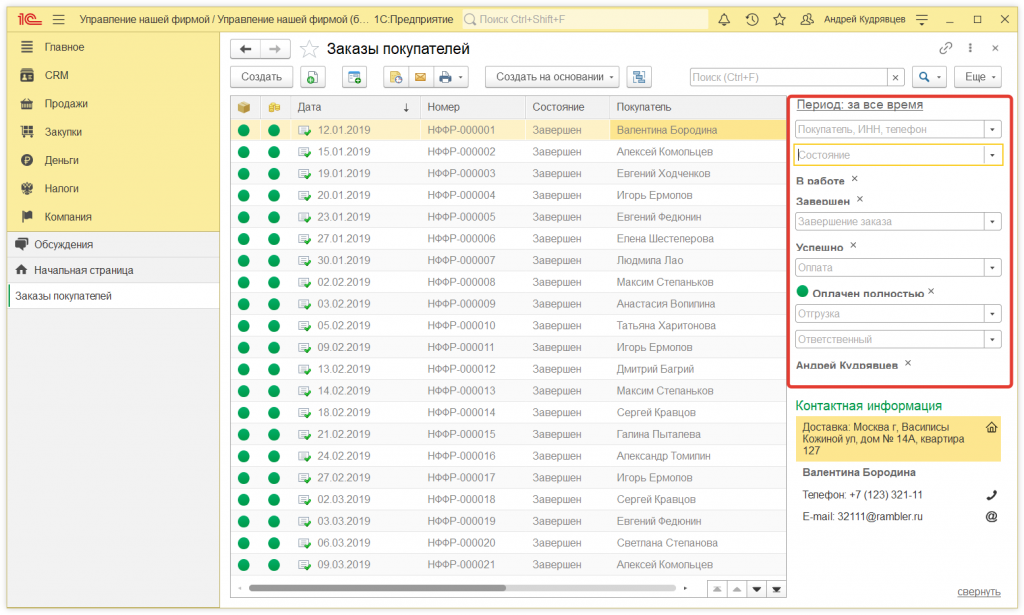Click the phone icon next to Телефон

(991, 495)
